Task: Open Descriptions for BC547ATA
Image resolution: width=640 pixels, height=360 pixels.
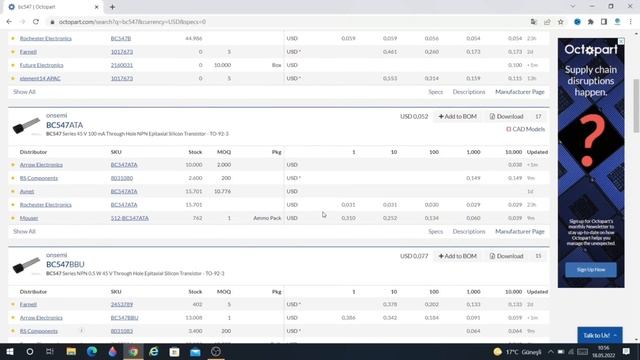Action: [469, 231]
